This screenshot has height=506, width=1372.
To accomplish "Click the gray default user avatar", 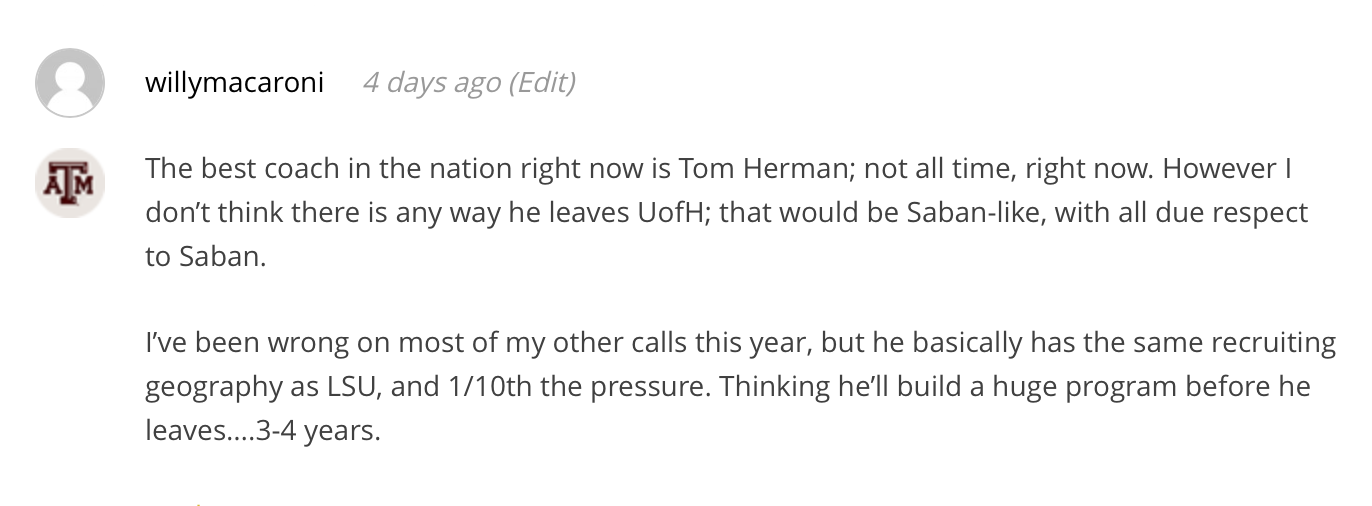I will click(x=70, y=83).
